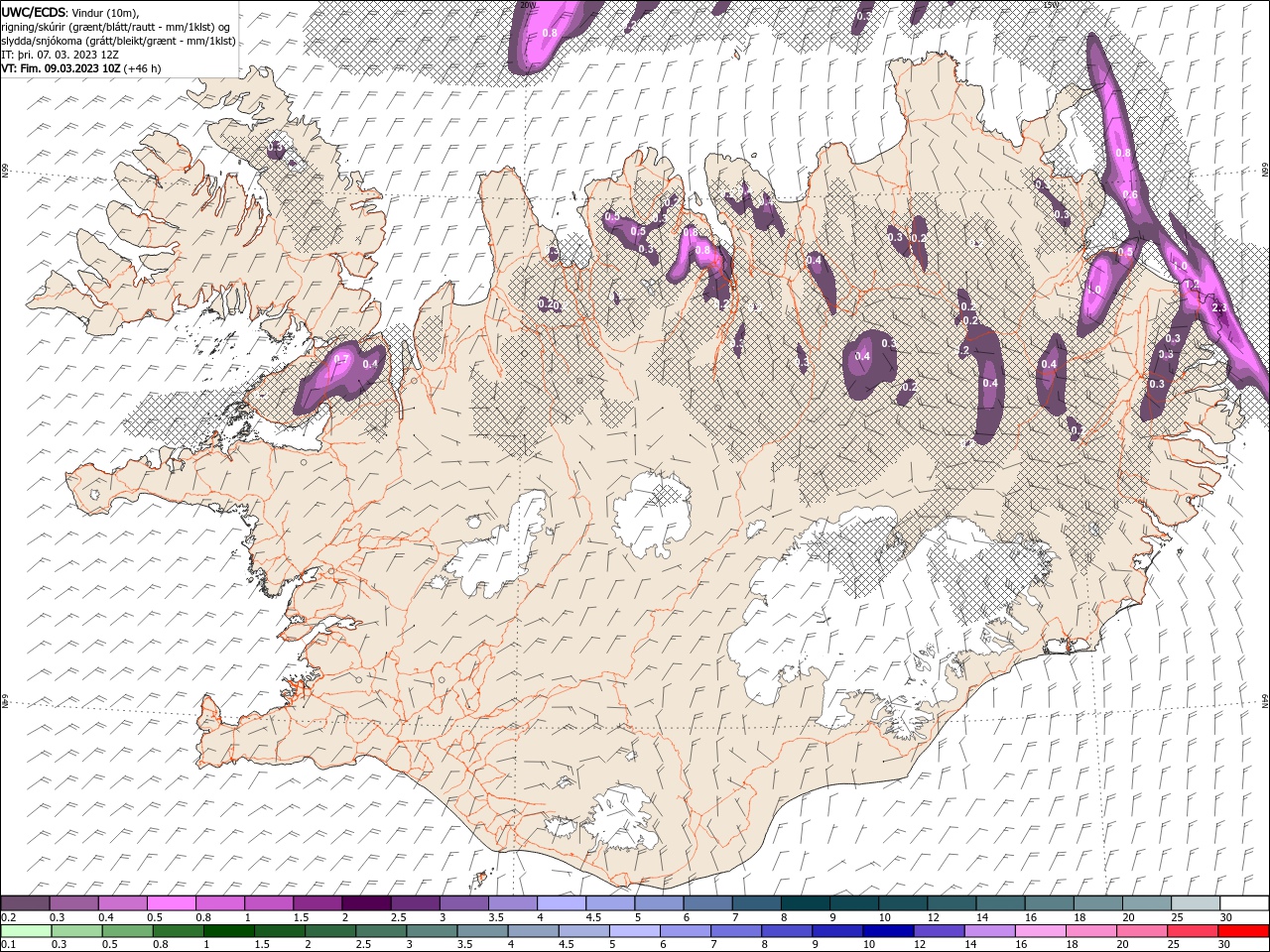
Task: Choose the snow legend swatch starting at 16
Action: [1048, 903]
